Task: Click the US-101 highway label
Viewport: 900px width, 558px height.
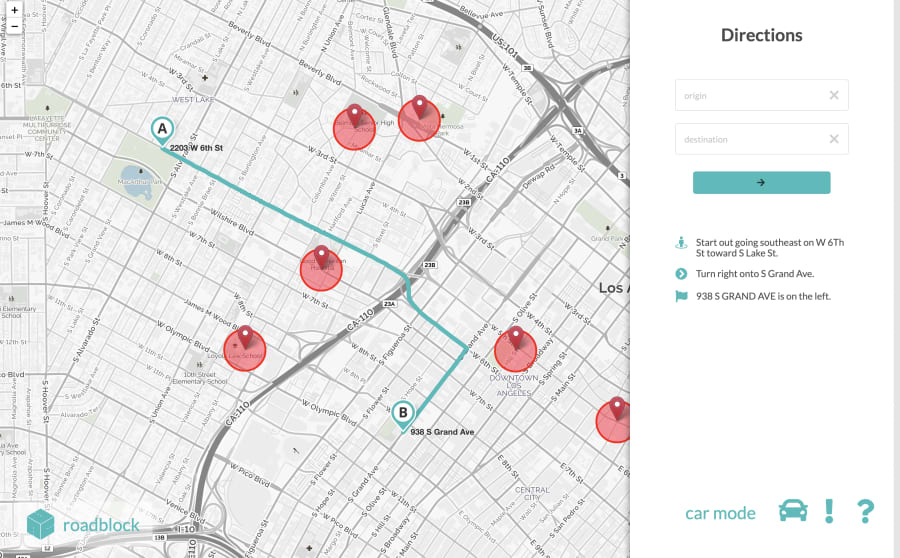Action: pos(505,45)
